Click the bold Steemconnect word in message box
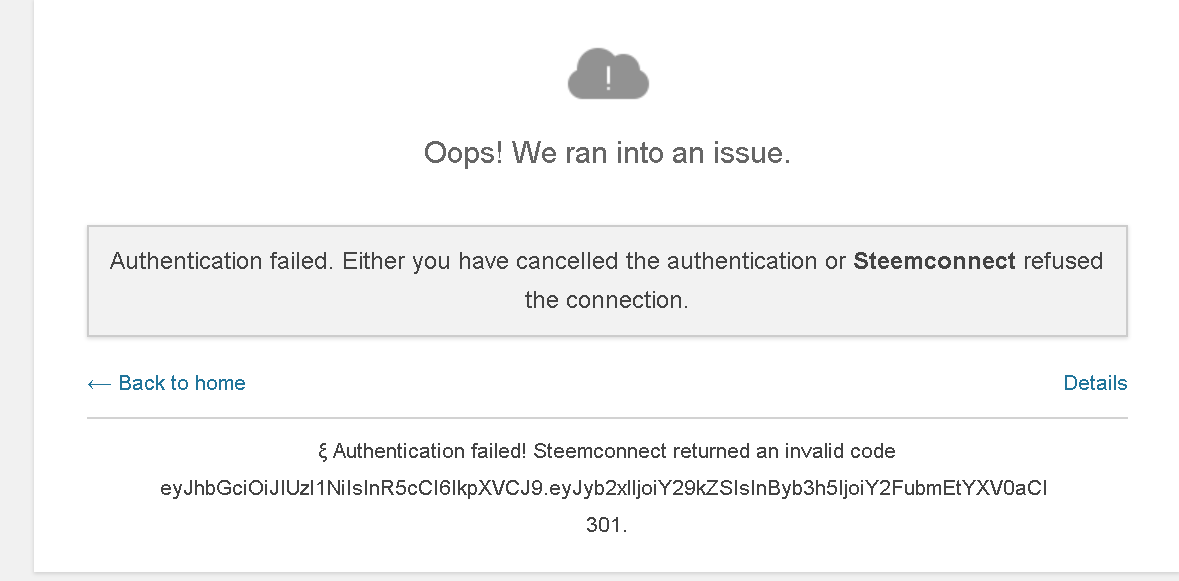Image resolution: width=1179 pixels, height=581 pixels. (x=934, y=261)
